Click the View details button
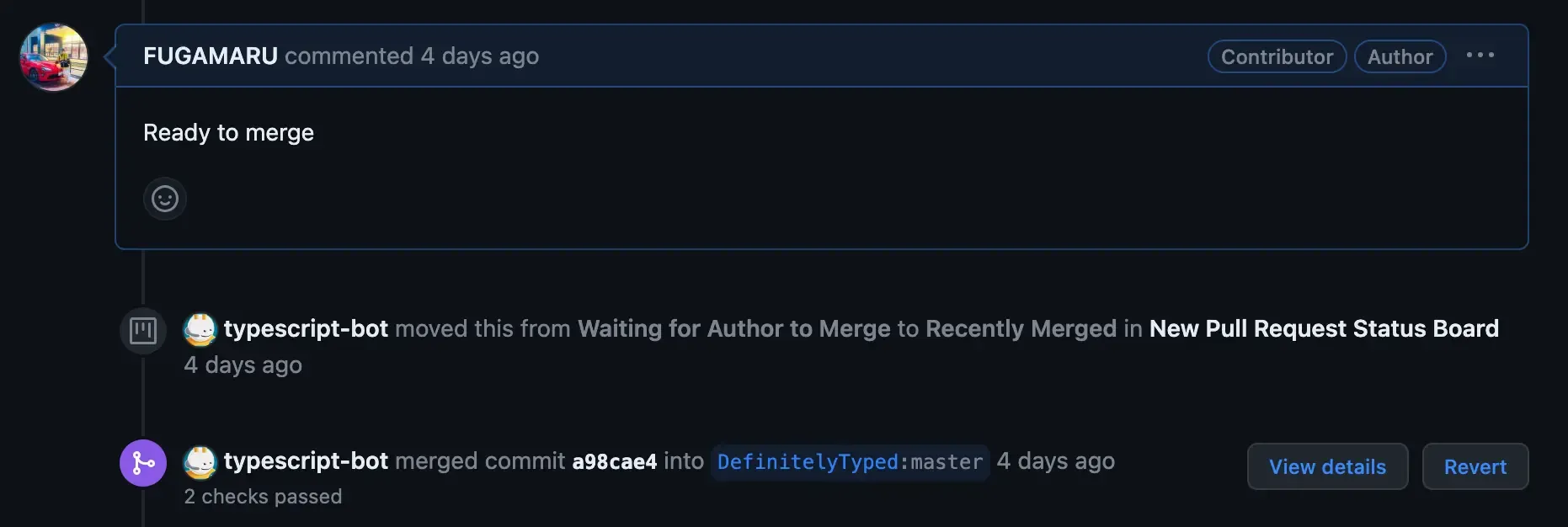 pos(1327,466)
